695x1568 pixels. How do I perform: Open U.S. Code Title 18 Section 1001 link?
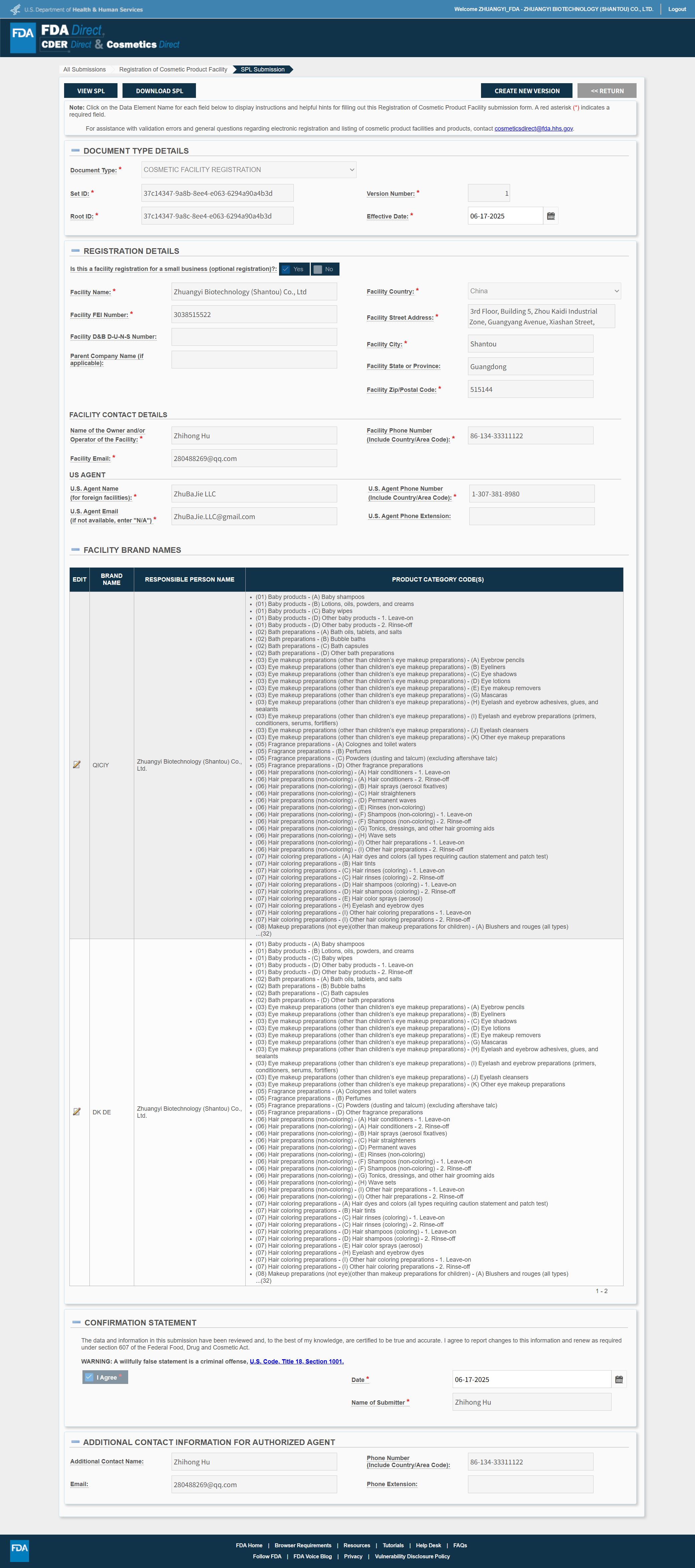(297, 1362)
